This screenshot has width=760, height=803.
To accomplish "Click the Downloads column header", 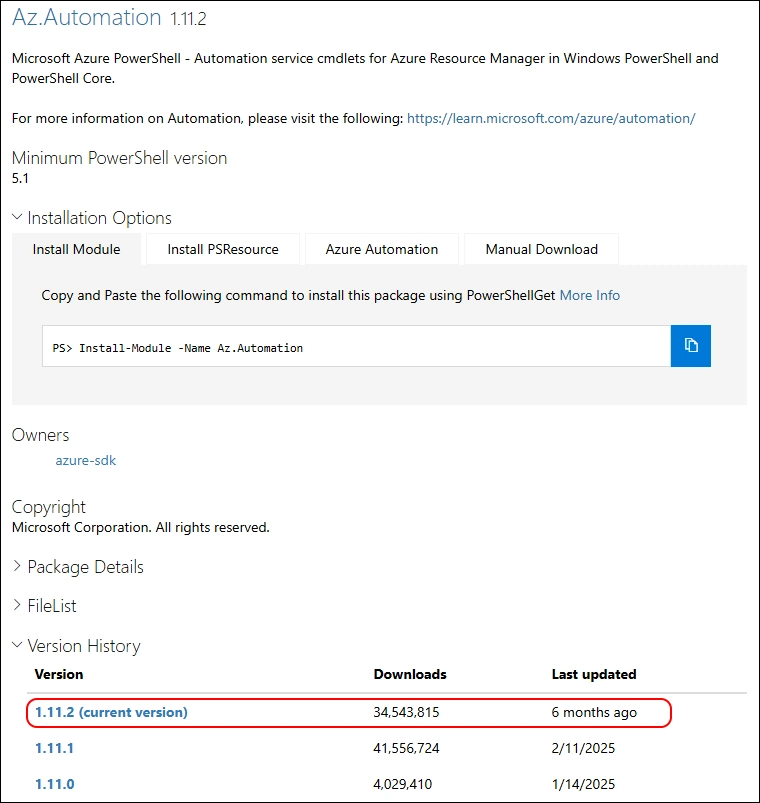I will click(410, 674).
